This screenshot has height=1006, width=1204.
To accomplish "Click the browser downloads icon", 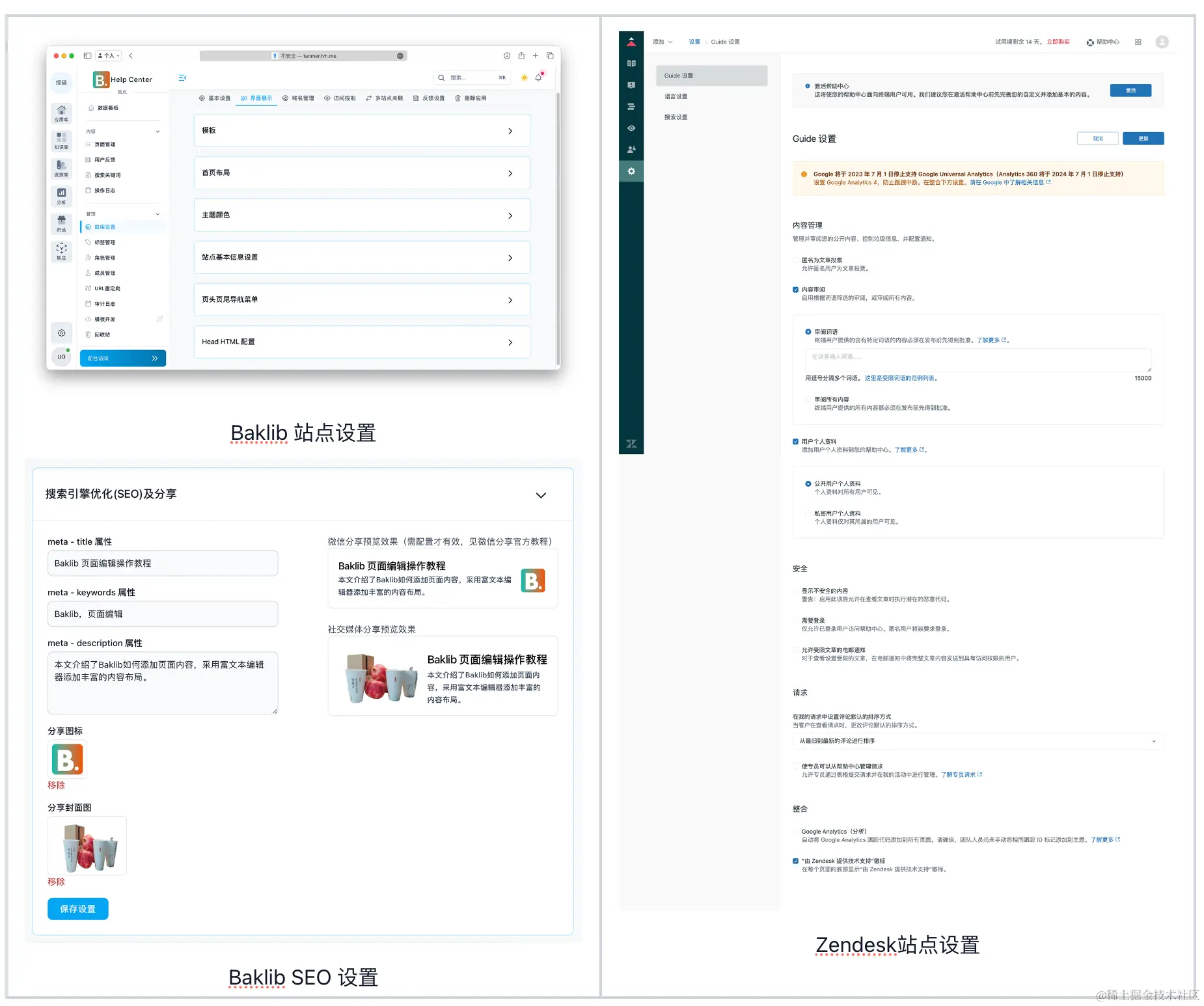I will click(506, 56).
